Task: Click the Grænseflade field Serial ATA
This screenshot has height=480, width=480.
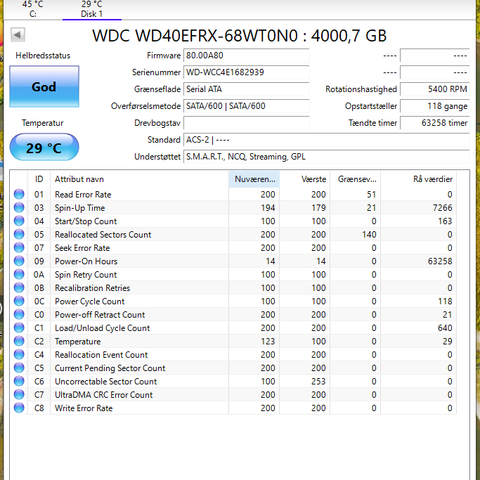Action: [246, 89]
